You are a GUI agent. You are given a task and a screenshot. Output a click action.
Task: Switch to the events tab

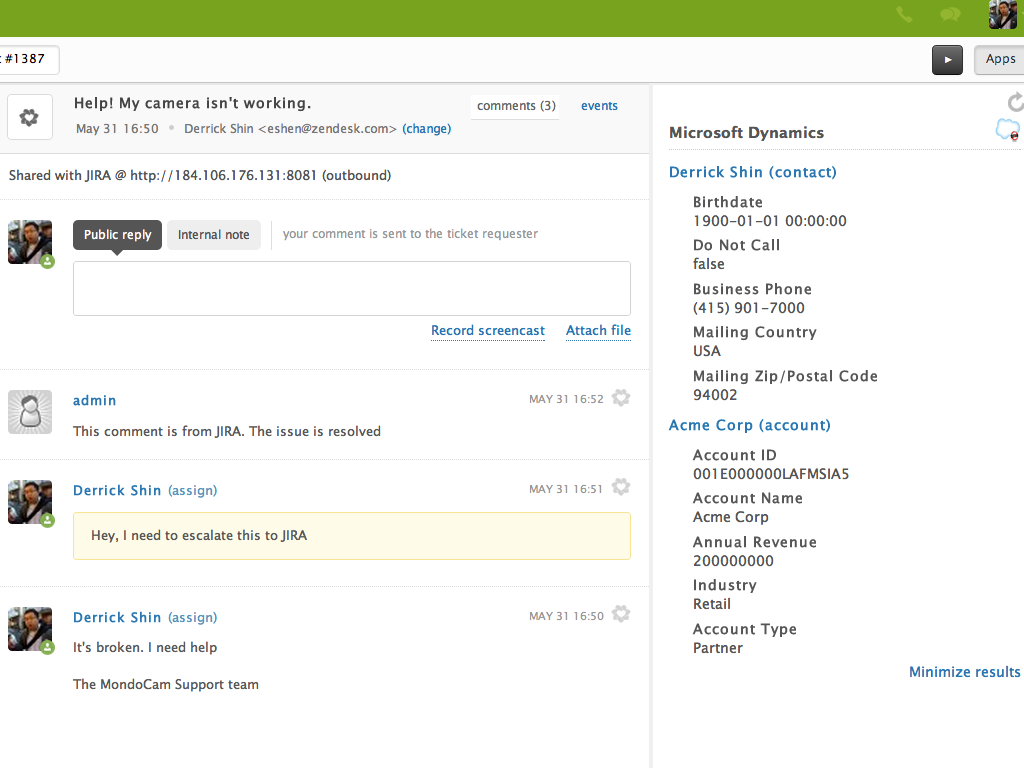pyautogui.click(x=599, y=106)
